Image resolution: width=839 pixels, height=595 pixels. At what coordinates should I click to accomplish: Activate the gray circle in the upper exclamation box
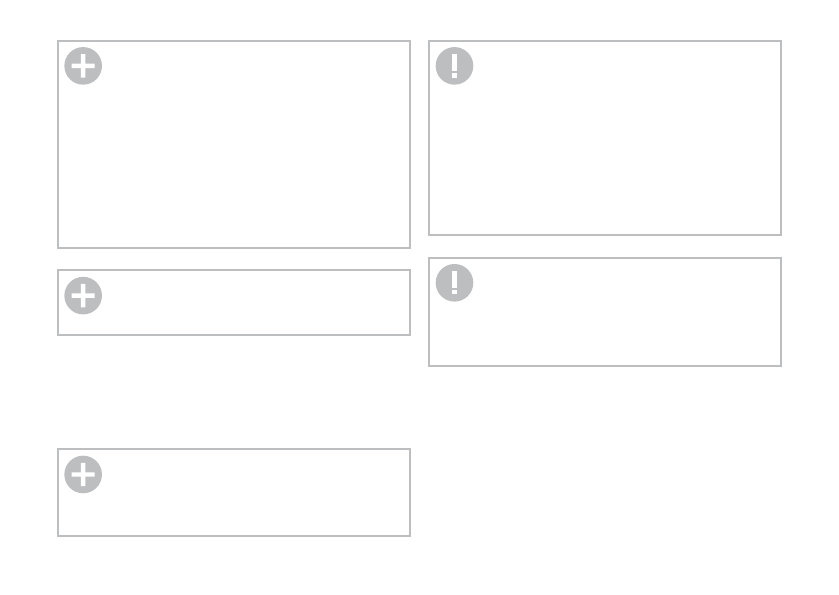click(454, 66)
